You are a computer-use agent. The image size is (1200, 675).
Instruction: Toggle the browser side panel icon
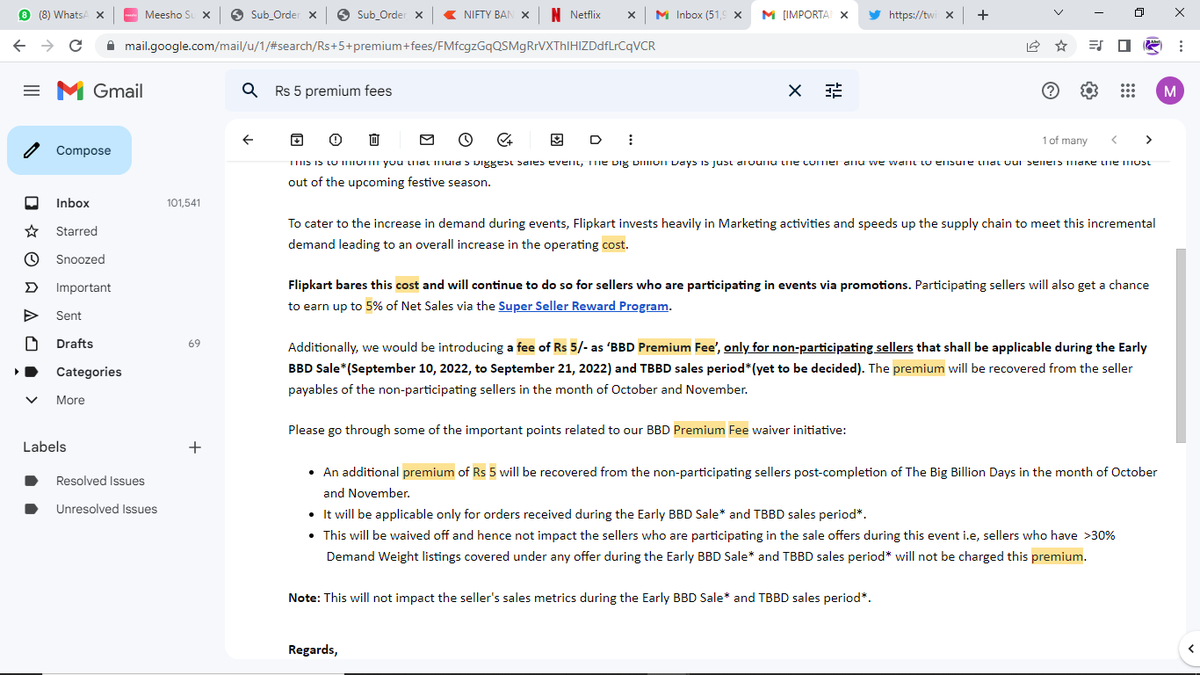(x=1123, y=46)
